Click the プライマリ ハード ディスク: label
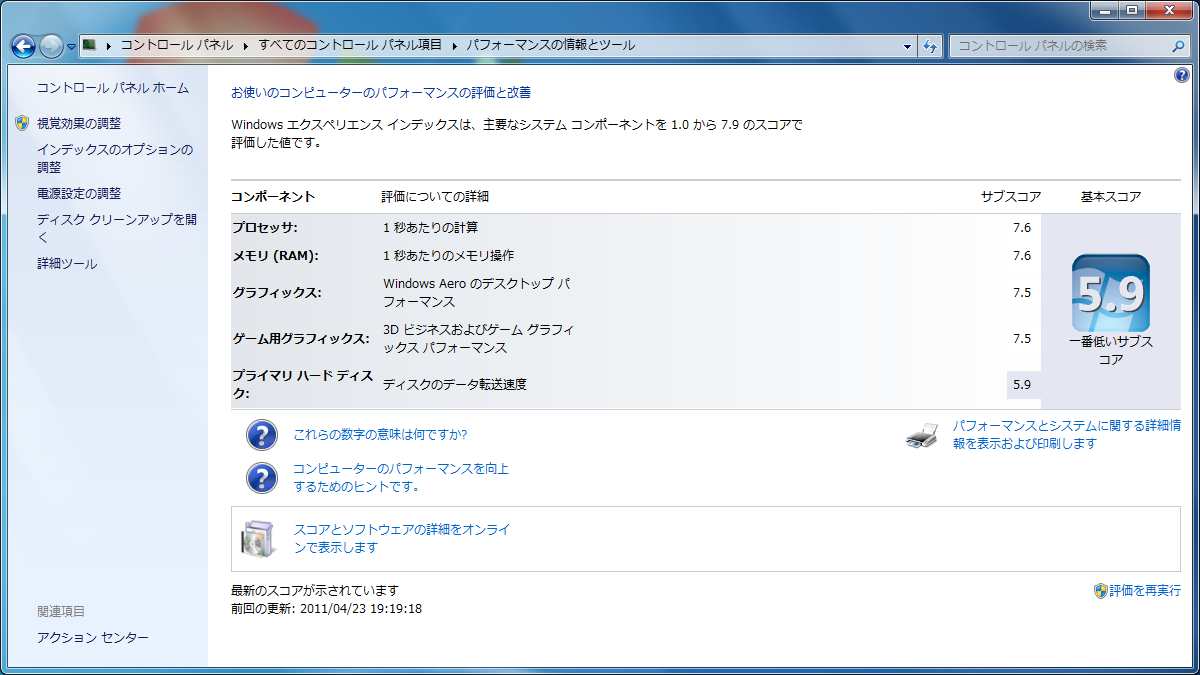This screenshot has width=1200, height=675. [x=303, y=385]
